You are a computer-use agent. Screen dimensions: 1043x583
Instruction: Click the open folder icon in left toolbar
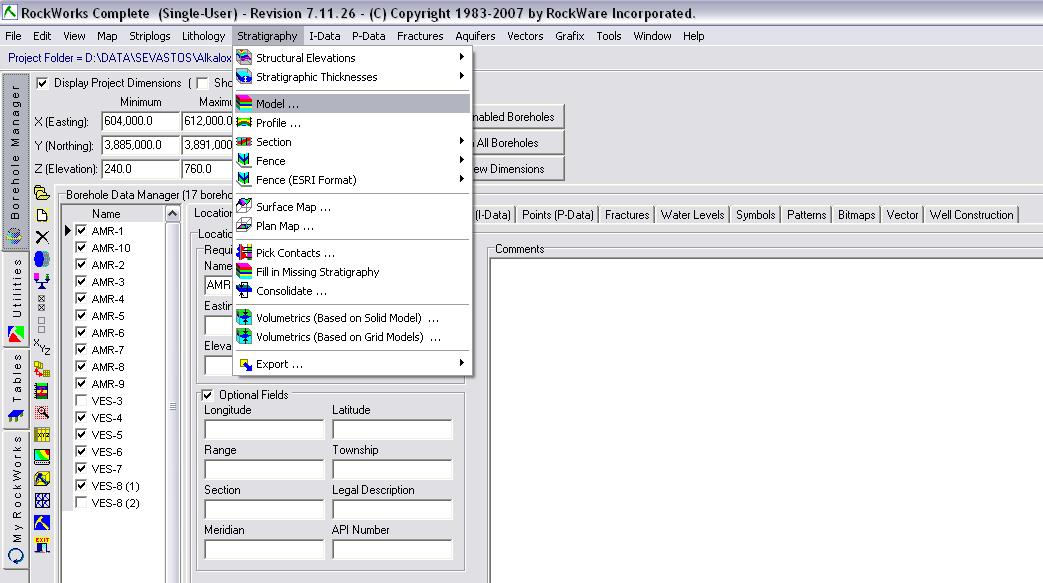(x=42, y=193)
